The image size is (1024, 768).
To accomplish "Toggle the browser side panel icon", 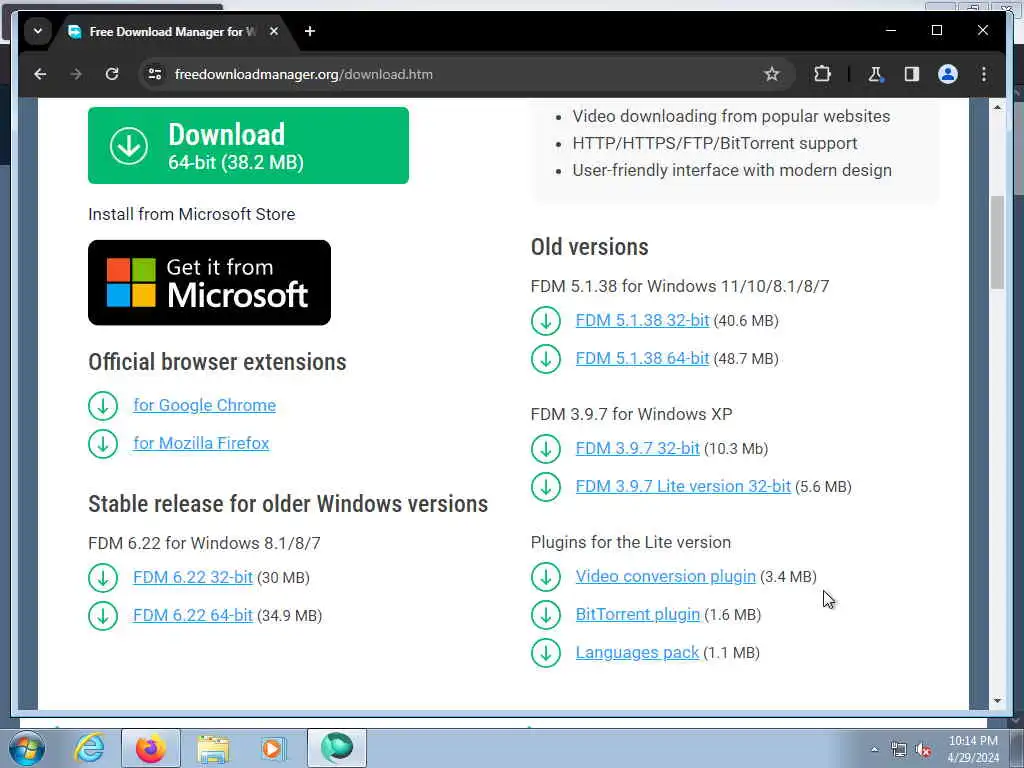I will coord(912,74).
